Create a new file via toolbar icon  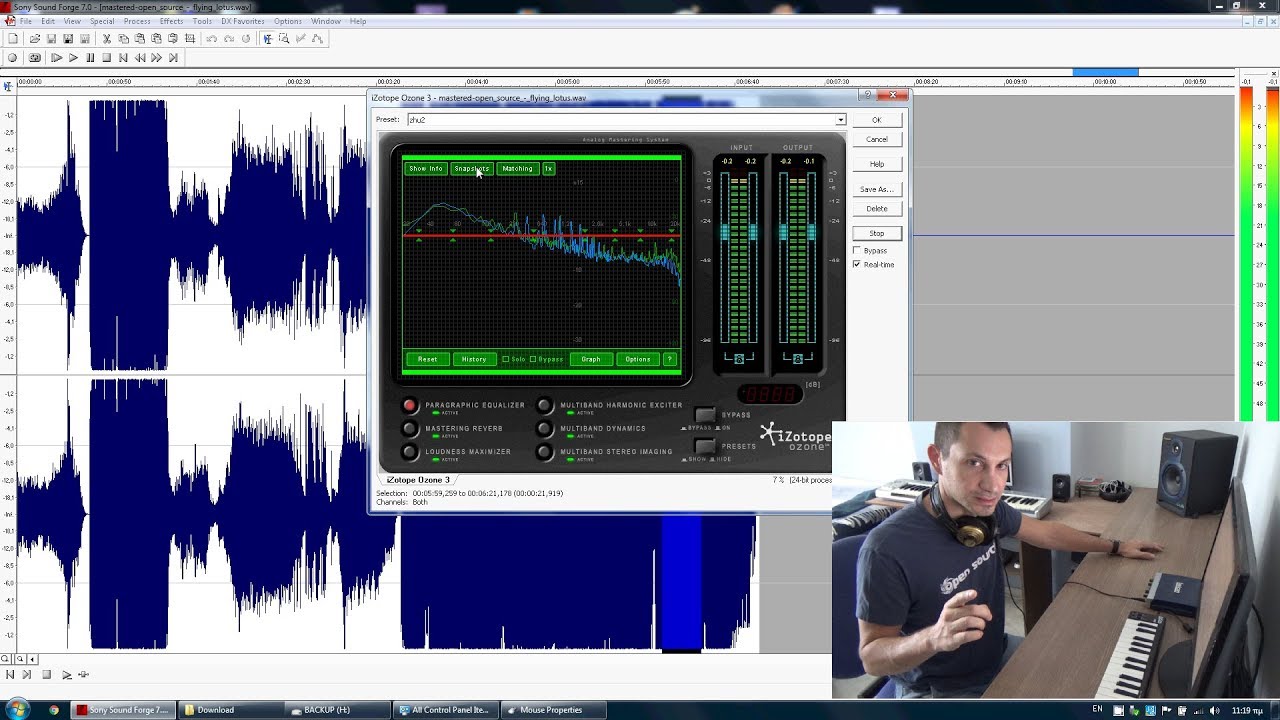click(x=13, y=39)
